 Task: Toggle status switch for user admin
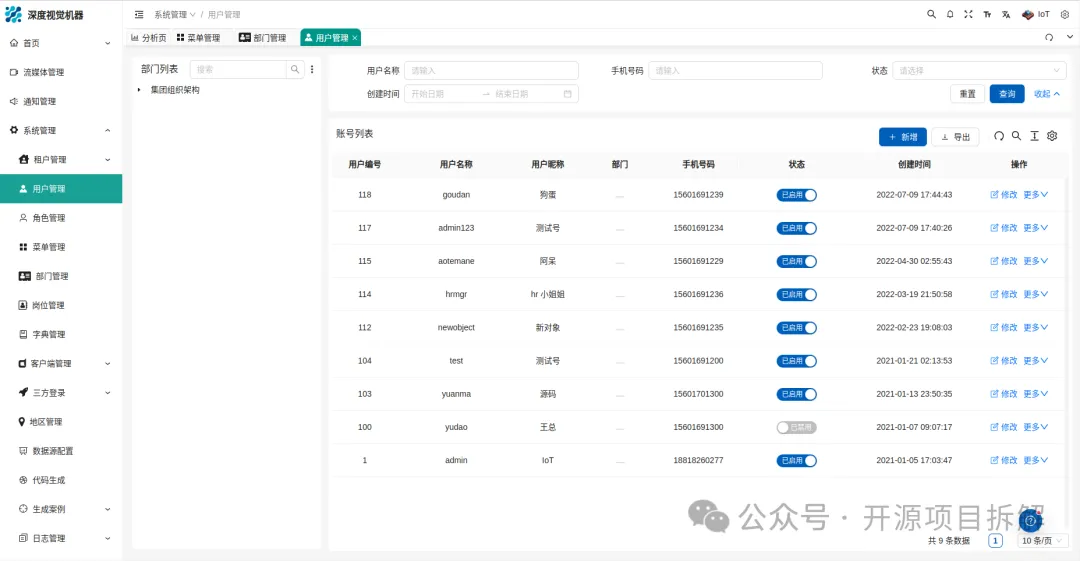tap(796, 460)
